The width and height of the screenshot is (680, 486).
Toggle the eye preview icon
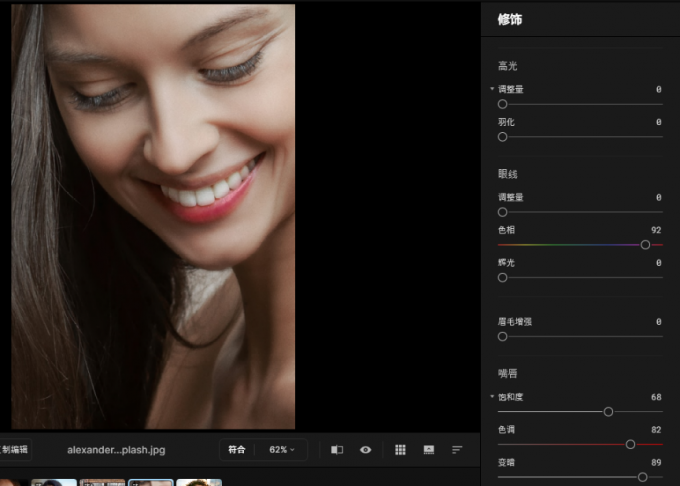click(x=366, y=450)
